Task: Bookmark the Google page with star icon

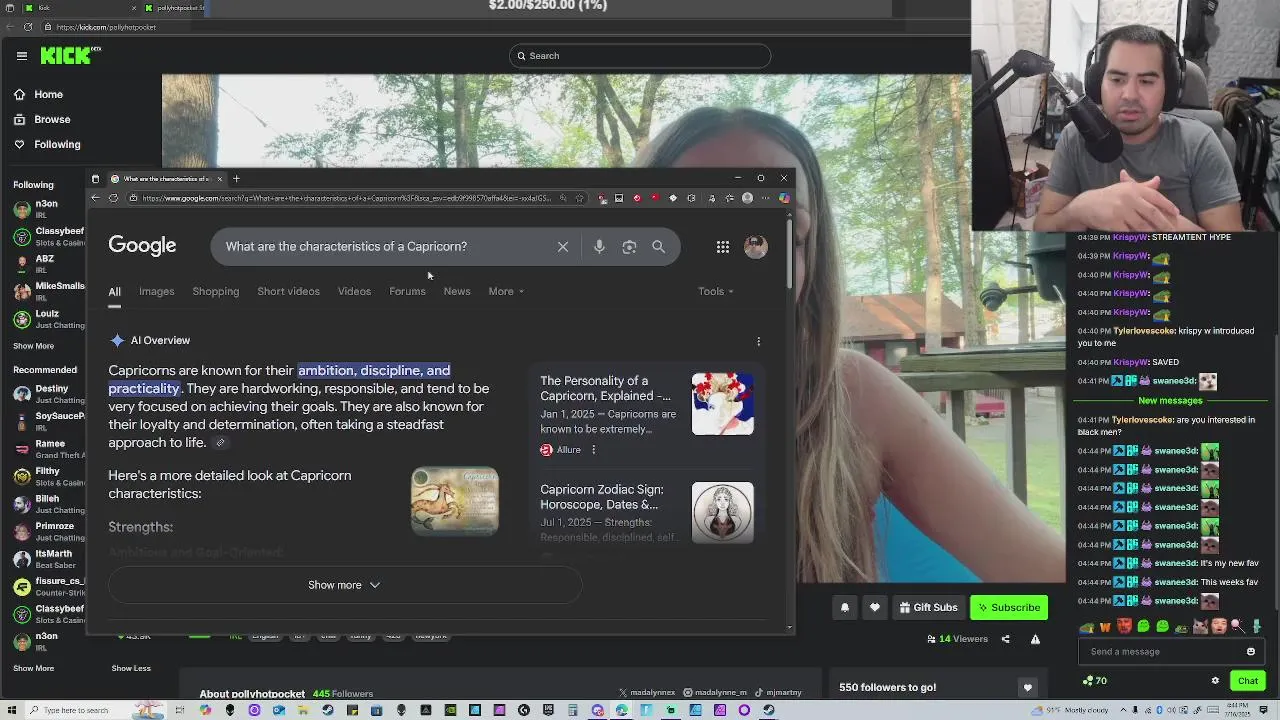Action: point(579,198)
